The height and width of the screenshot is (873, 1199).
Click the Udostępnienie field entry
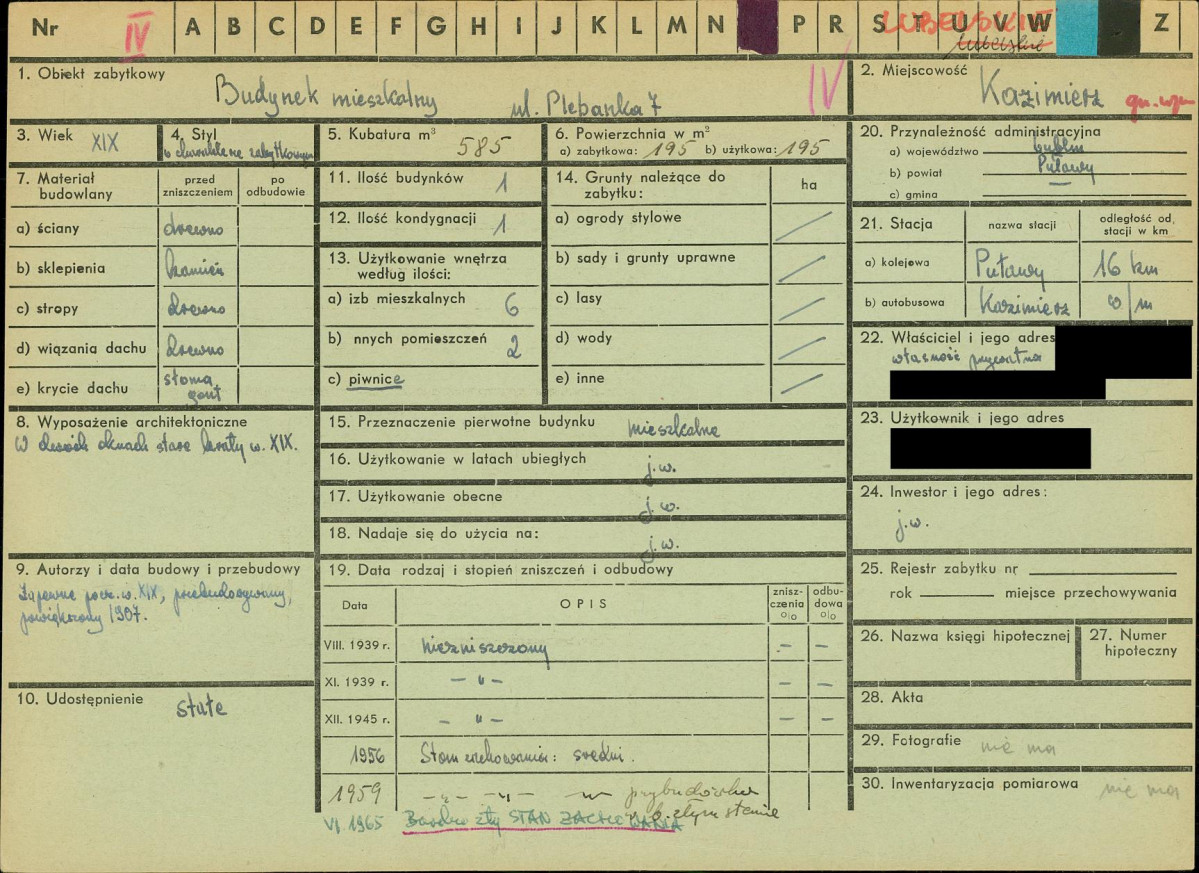tap(201, 708)
